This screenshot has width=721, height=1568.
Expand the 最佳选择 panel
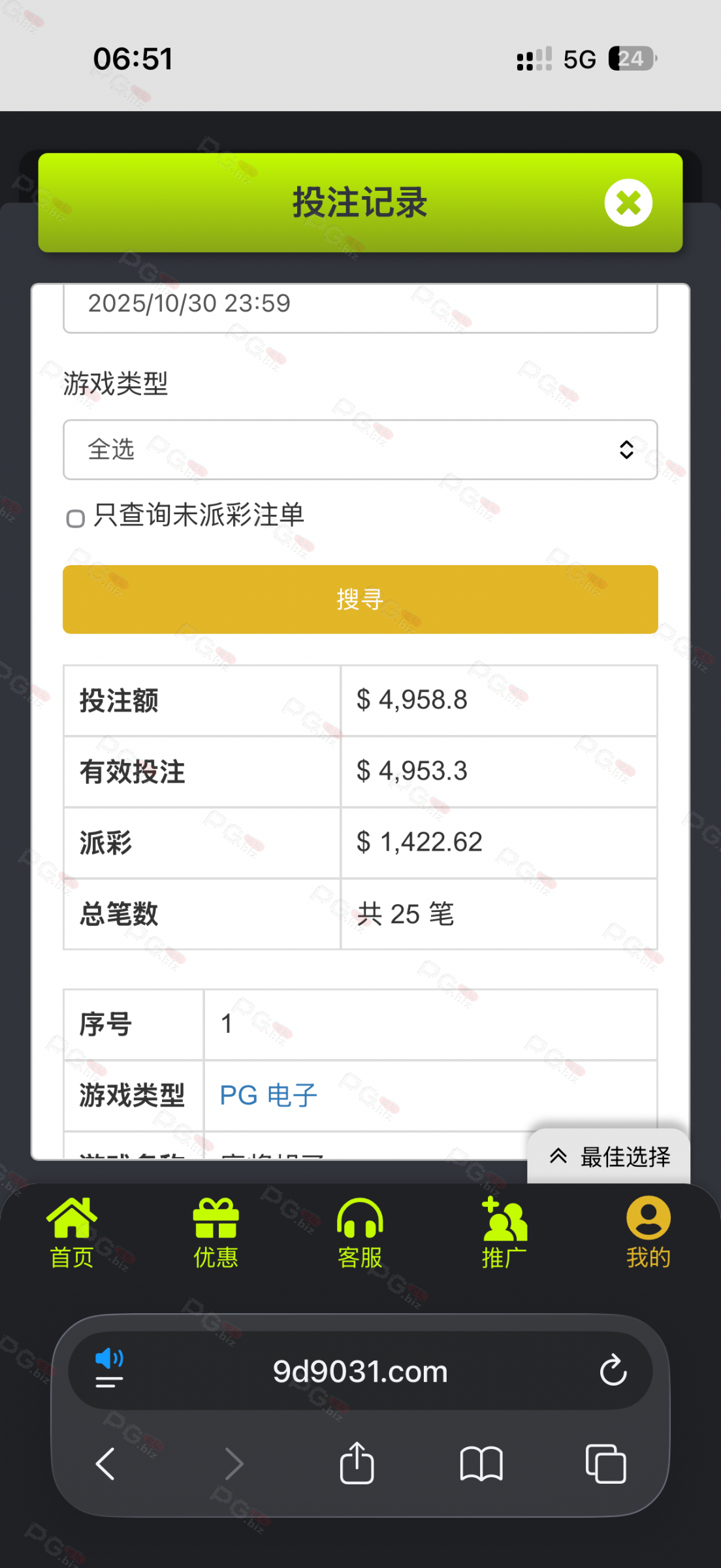609,1156
